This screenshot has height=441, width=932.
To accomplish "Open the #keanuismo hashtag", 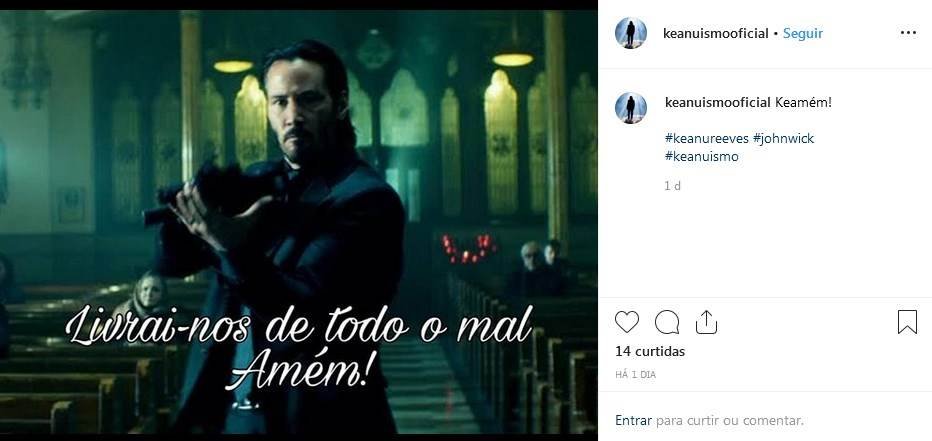I will click(702, 157).
